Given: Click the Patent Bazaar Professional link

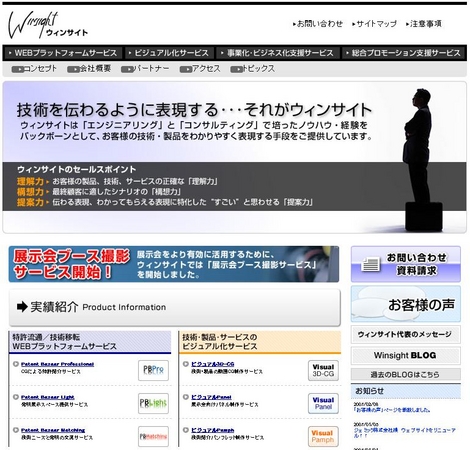Looking at the screenshot, I should click(x=57, y=364).
